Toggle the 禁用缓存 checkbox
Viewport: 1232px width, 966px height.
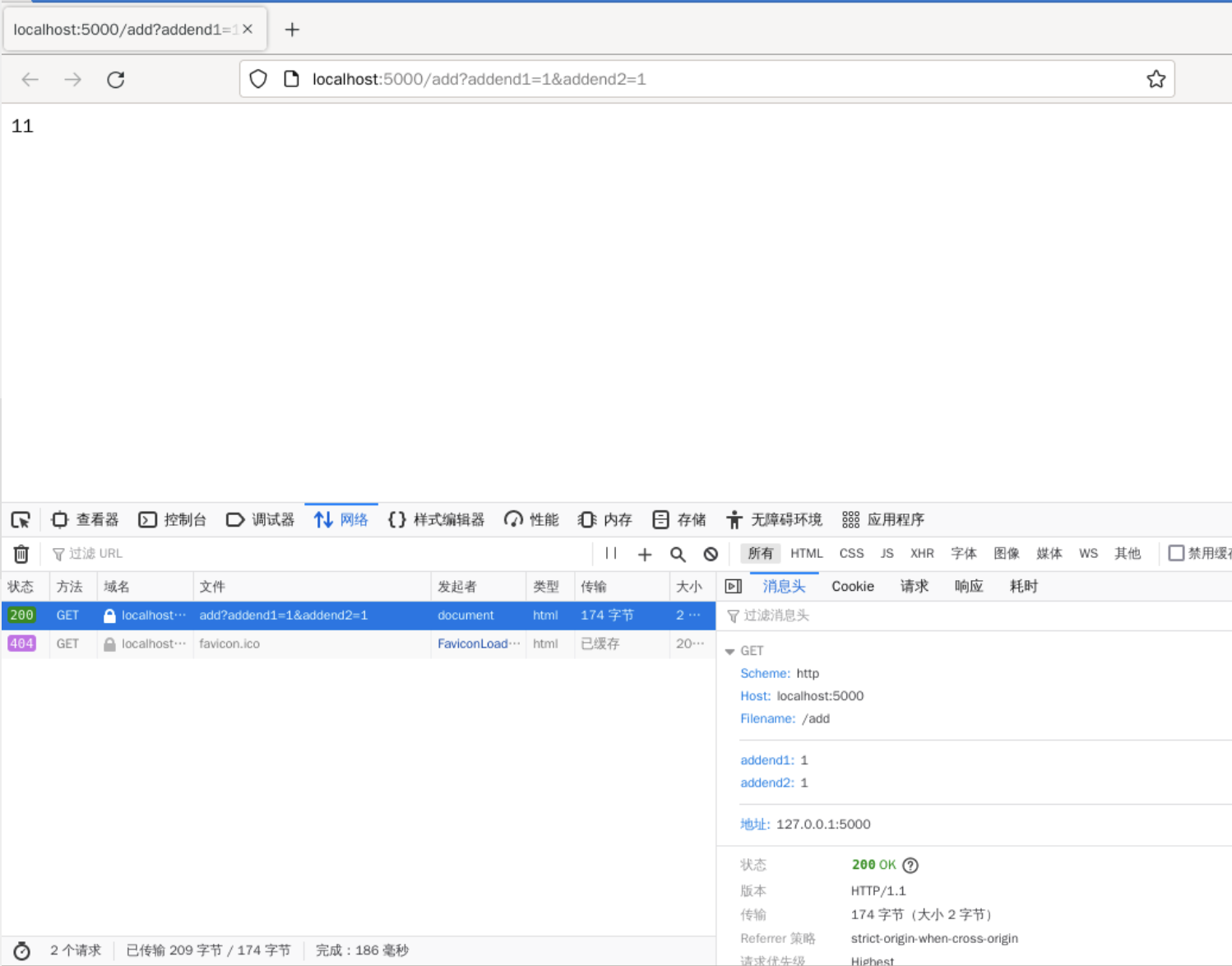pos(1177,553)
